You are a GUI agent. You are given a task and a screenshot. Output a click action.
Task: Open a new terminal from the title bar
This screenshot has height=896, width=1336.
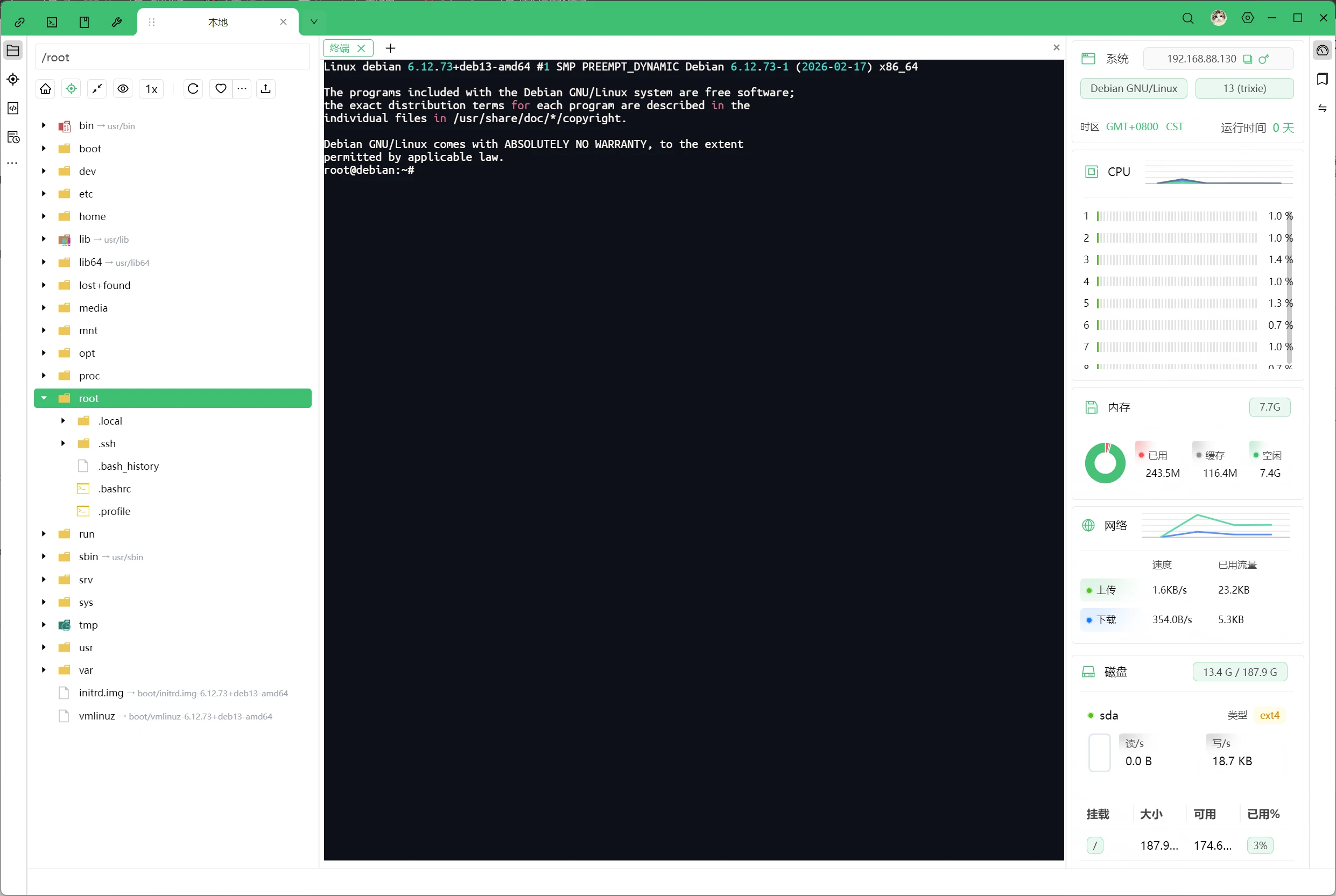tap(52, 22)
